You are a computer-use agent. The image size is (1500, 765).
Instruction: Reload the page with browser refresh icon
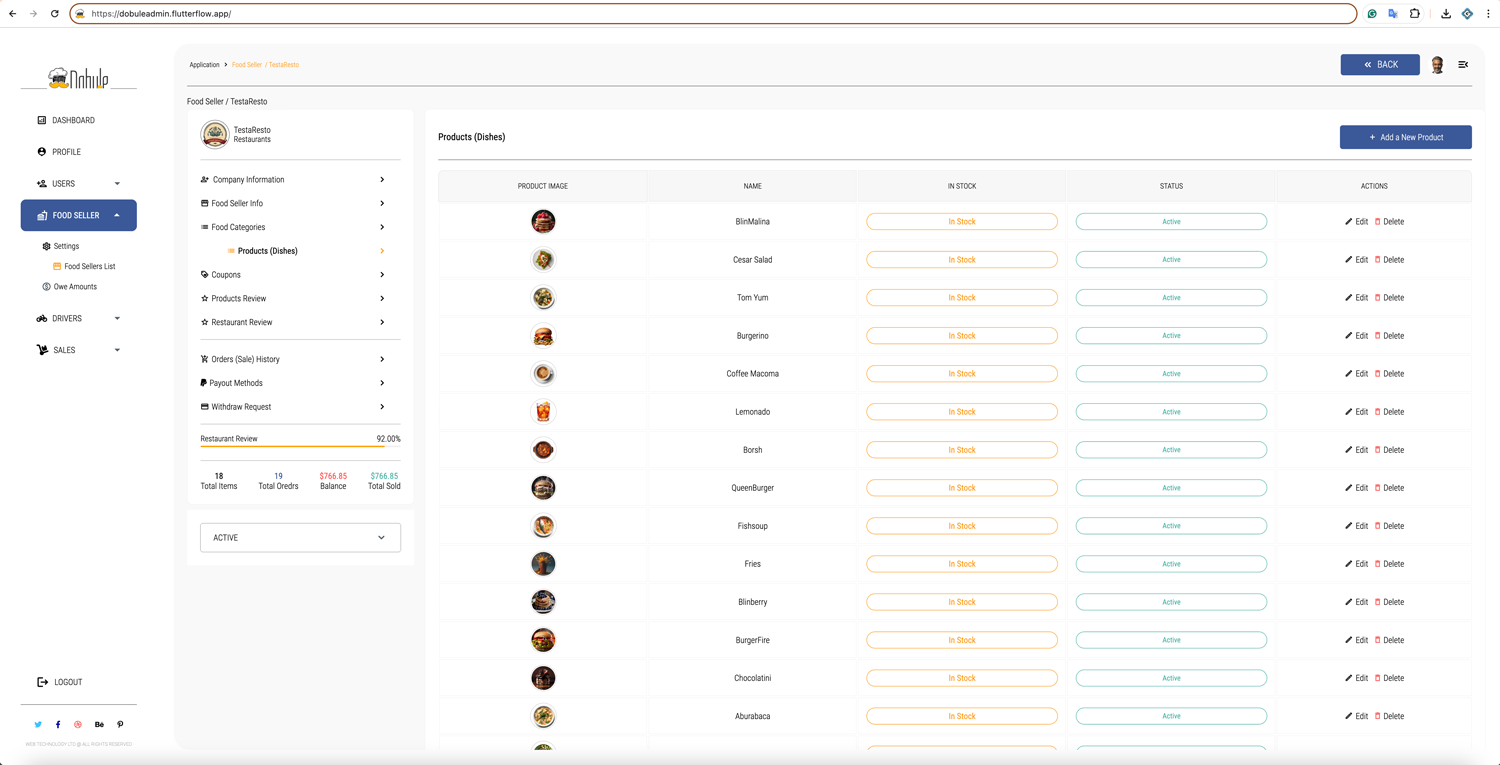pyautogui.click(x=54, y=14)
